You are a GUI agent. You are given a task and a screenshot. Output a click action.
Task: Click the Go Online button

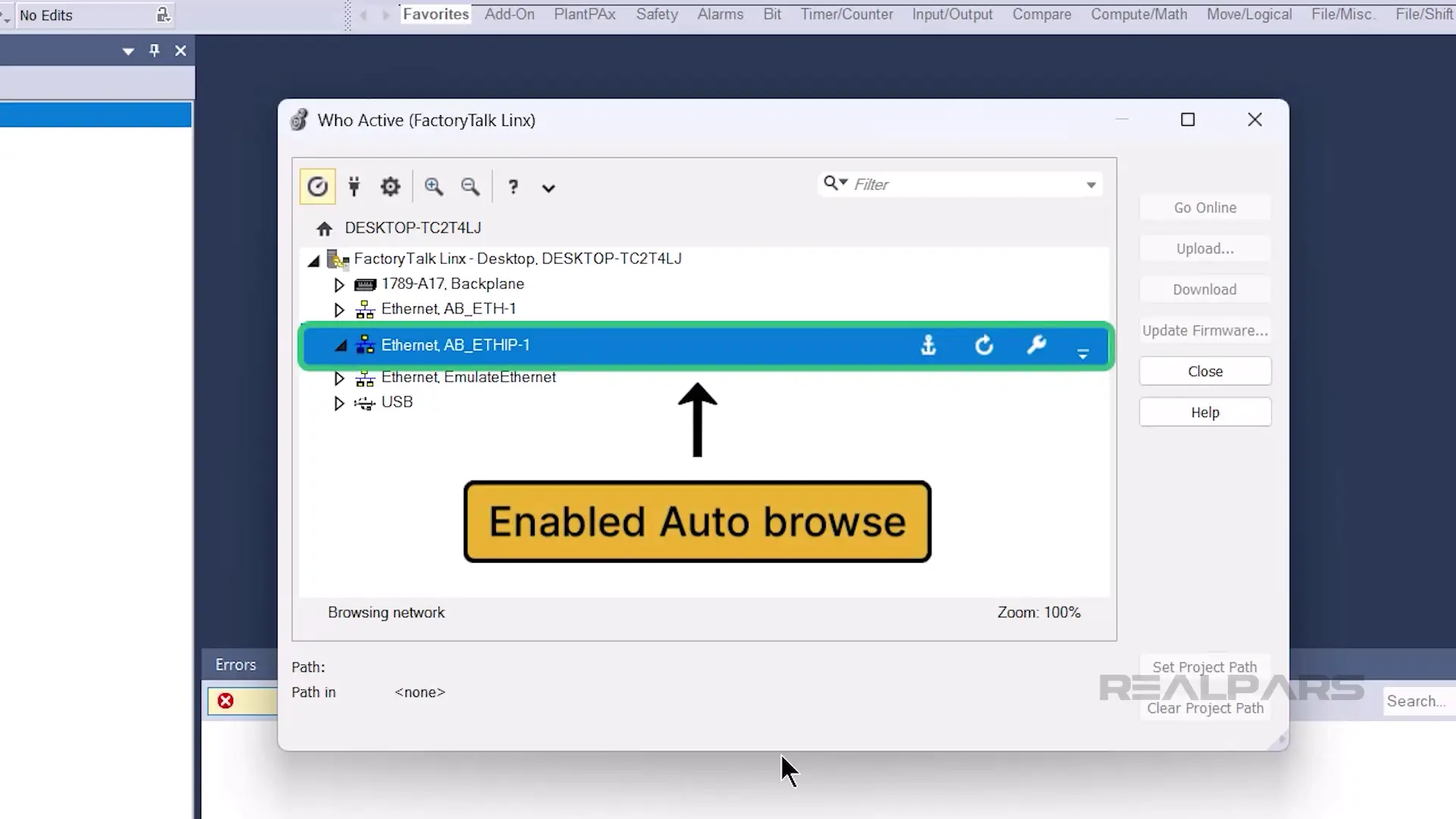click(1205, 208)
